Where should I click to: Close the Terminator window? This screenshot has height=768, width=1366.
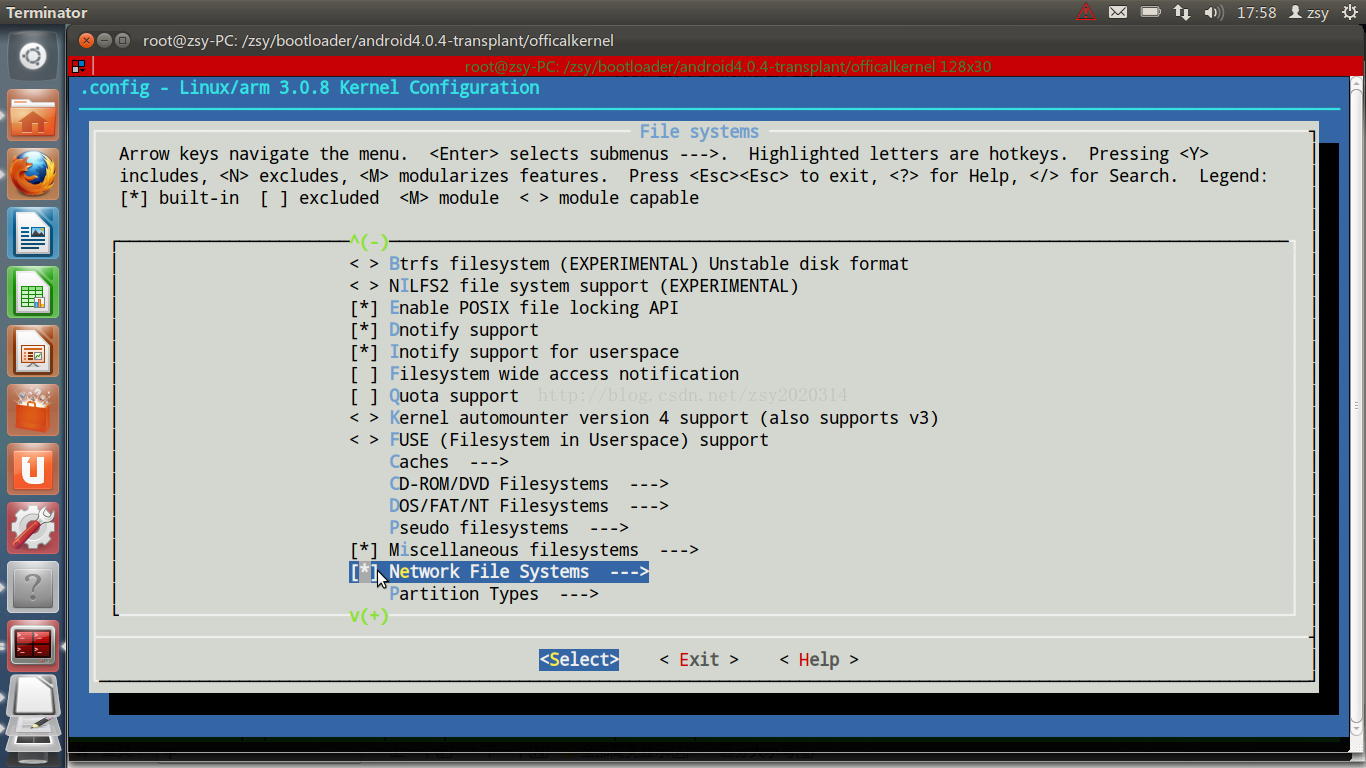coord(86,41)
